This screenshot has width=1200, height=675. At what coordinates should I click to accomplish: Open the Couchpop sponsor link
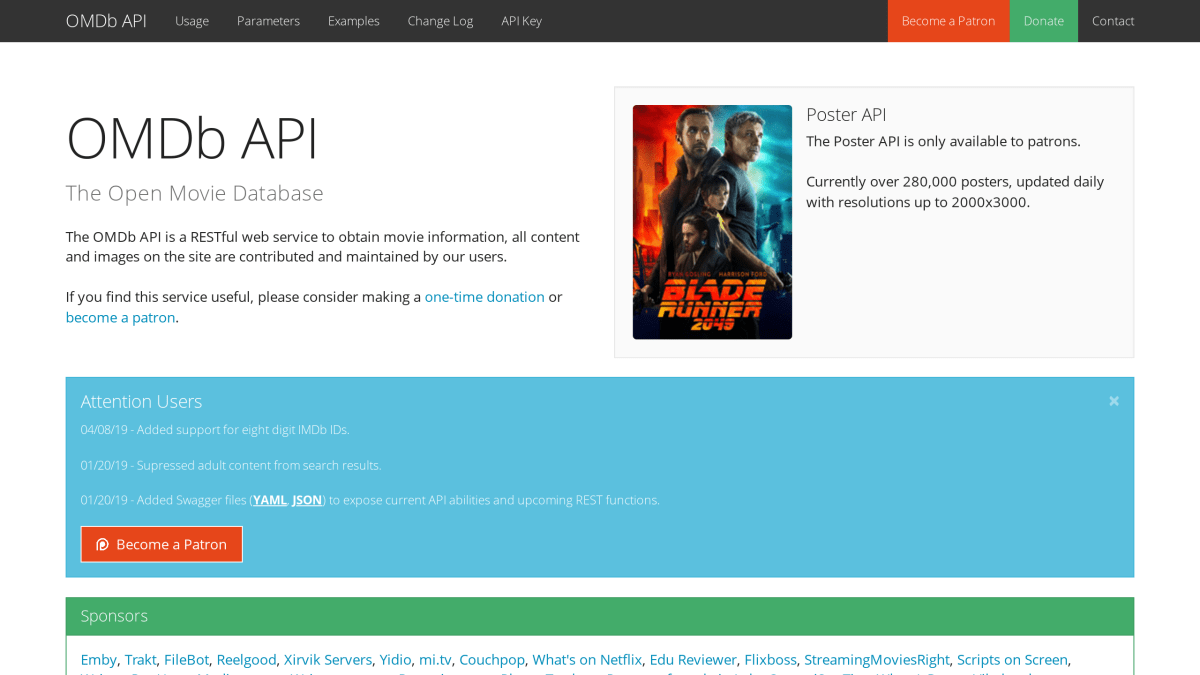pyautogui.click(x=492, y=660)
